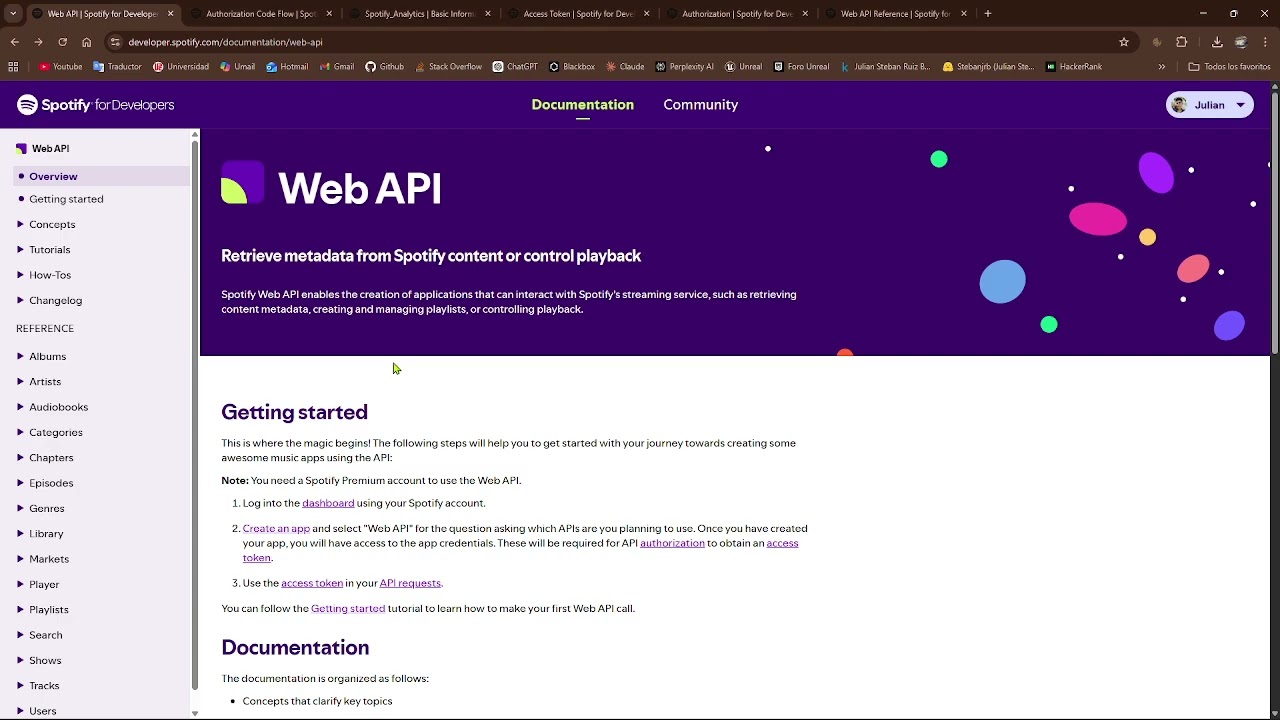Screen dimensions: 1280x720
Task: Follow the authorization link in step two
Action: click(x=672, y=543)
